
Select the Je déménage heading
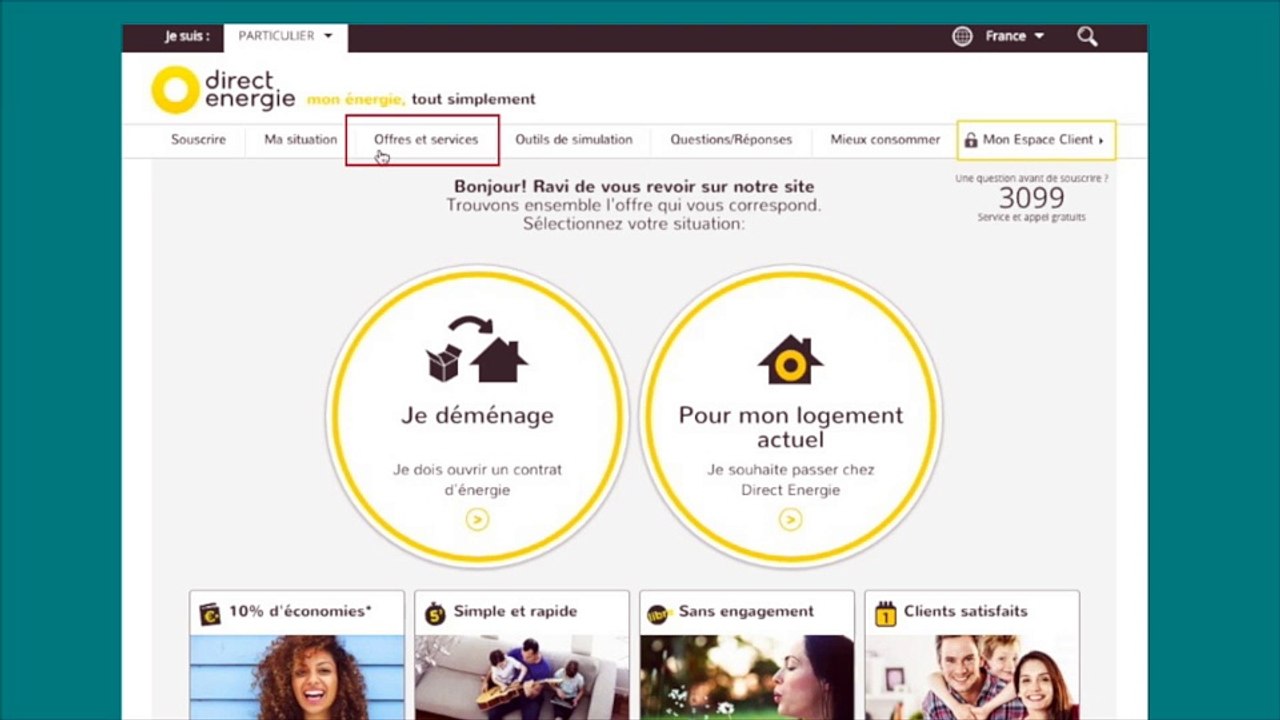pos(477,415)
